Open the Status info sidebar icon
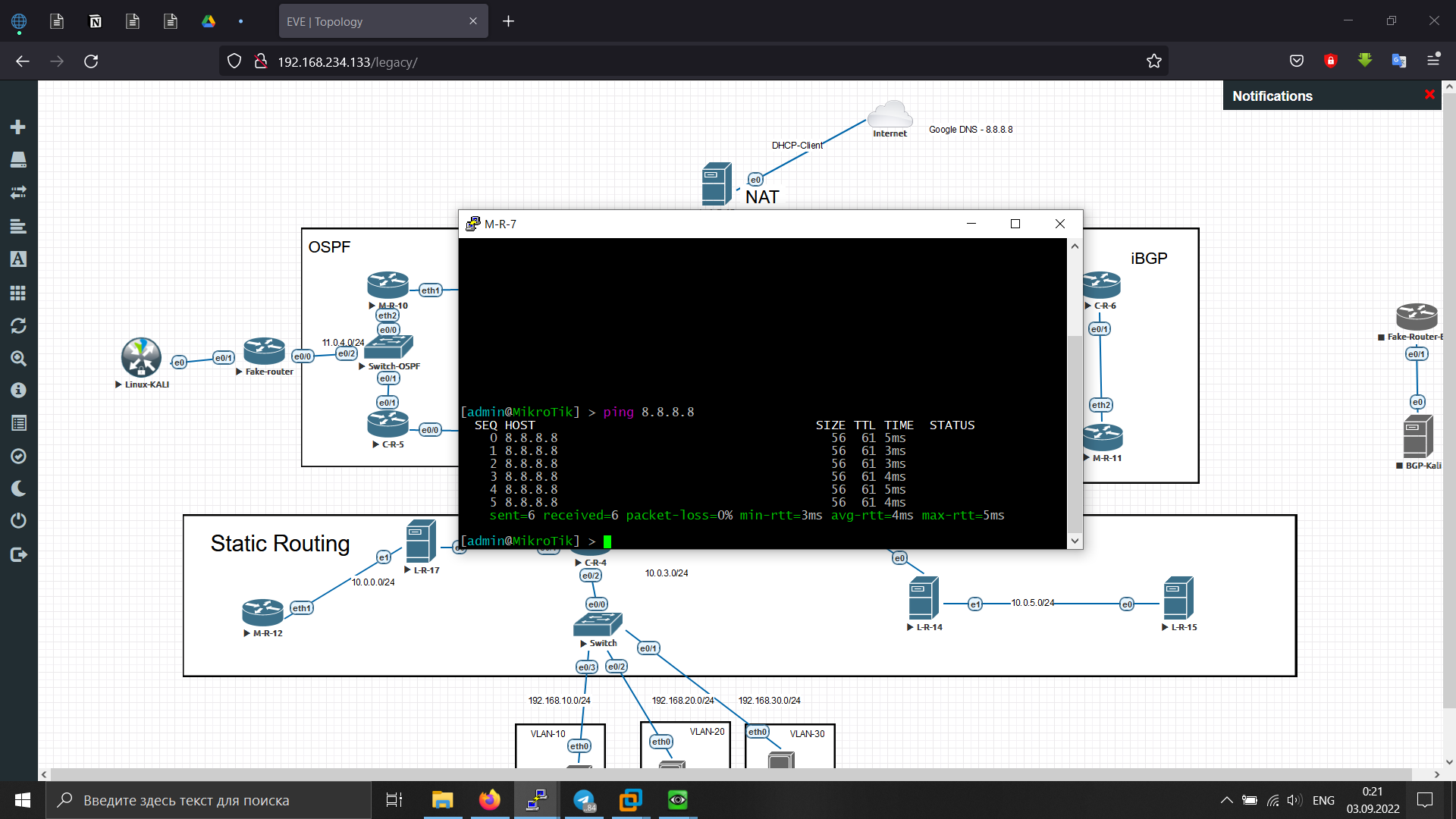This screenshot has height=819, width=1456. [x=18, y=390]
